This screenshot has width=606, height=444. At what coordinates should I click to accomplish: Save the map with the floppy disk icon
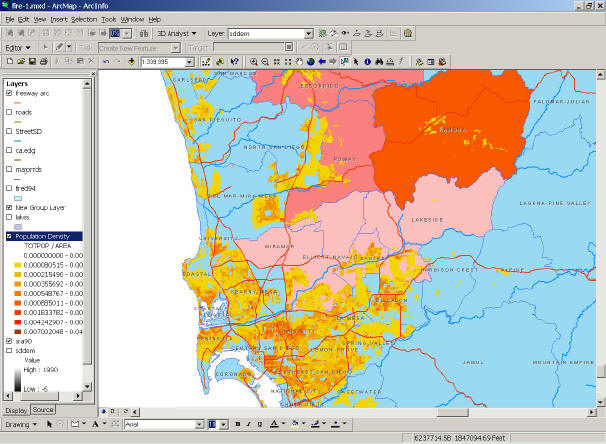[32, 61]
